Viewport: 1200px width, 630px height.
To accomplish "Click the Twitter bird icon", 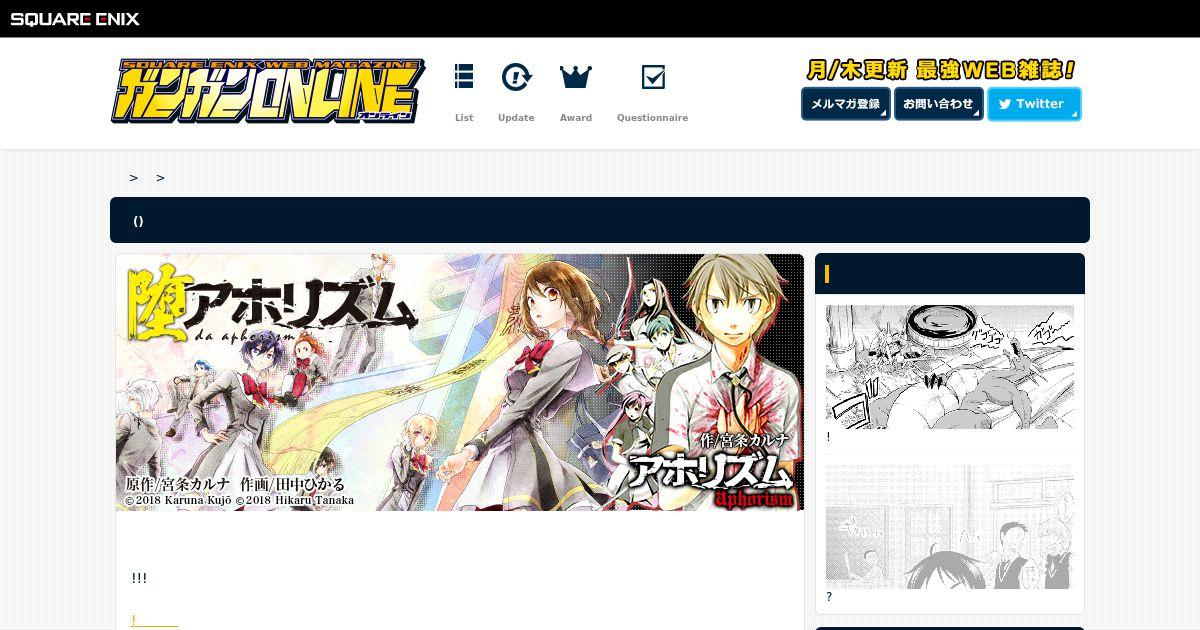I will tap(1005, 104).
